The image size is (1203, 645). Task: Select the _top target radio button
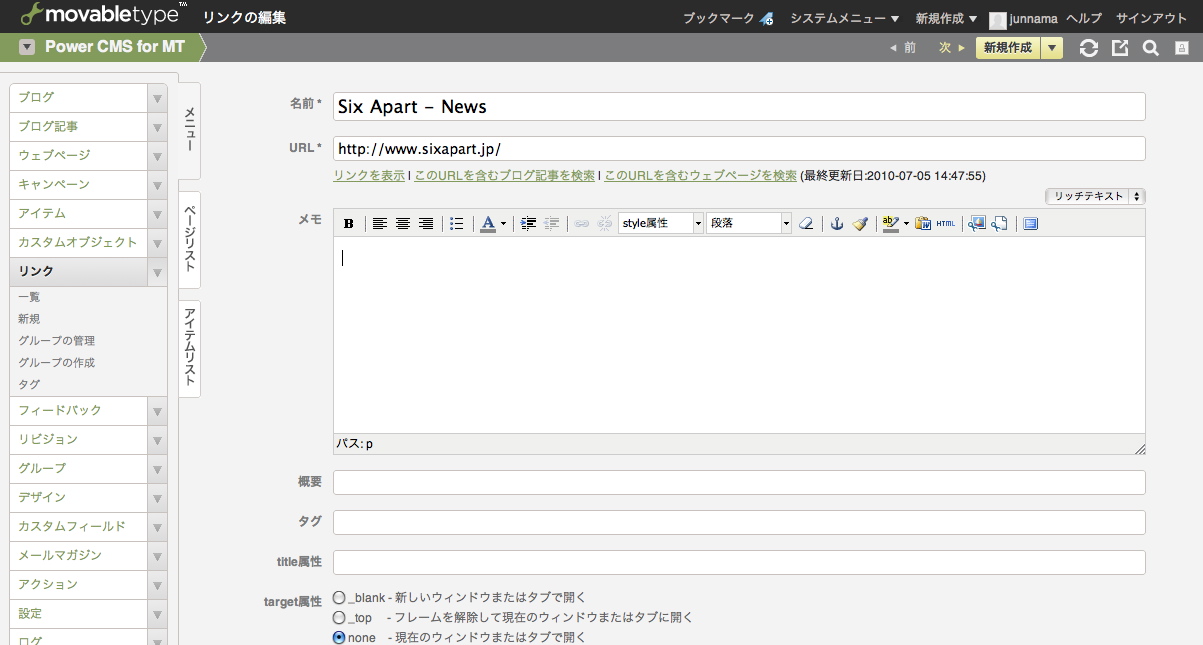tap(339, 617)
